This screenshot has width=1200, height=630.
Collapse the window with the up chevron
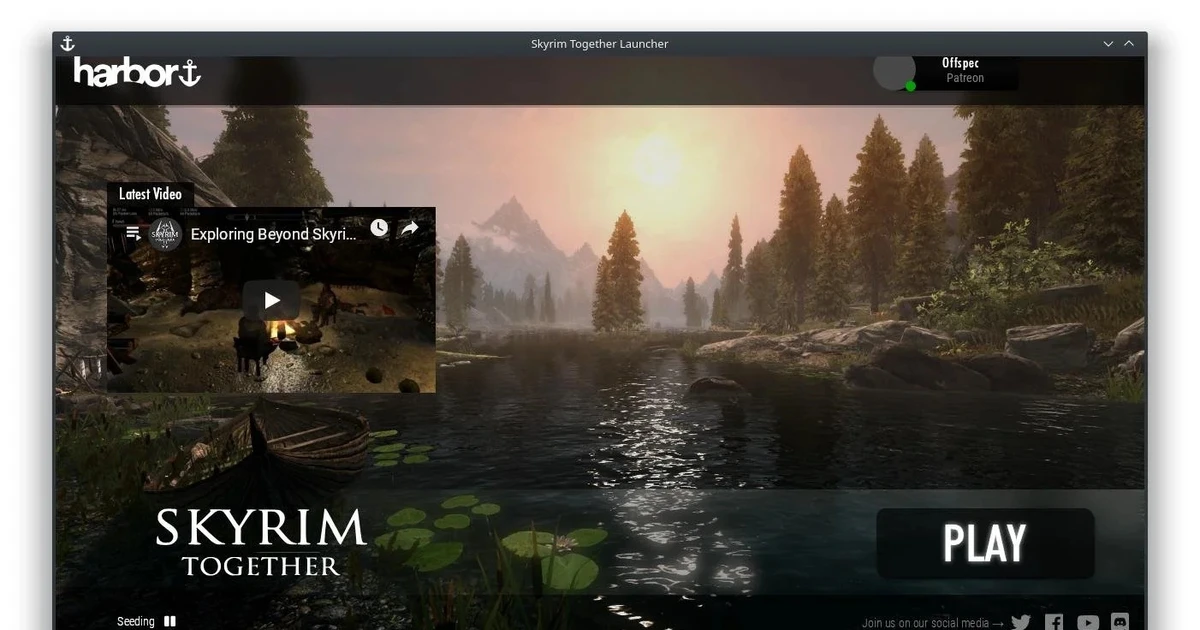point(1129,43)
